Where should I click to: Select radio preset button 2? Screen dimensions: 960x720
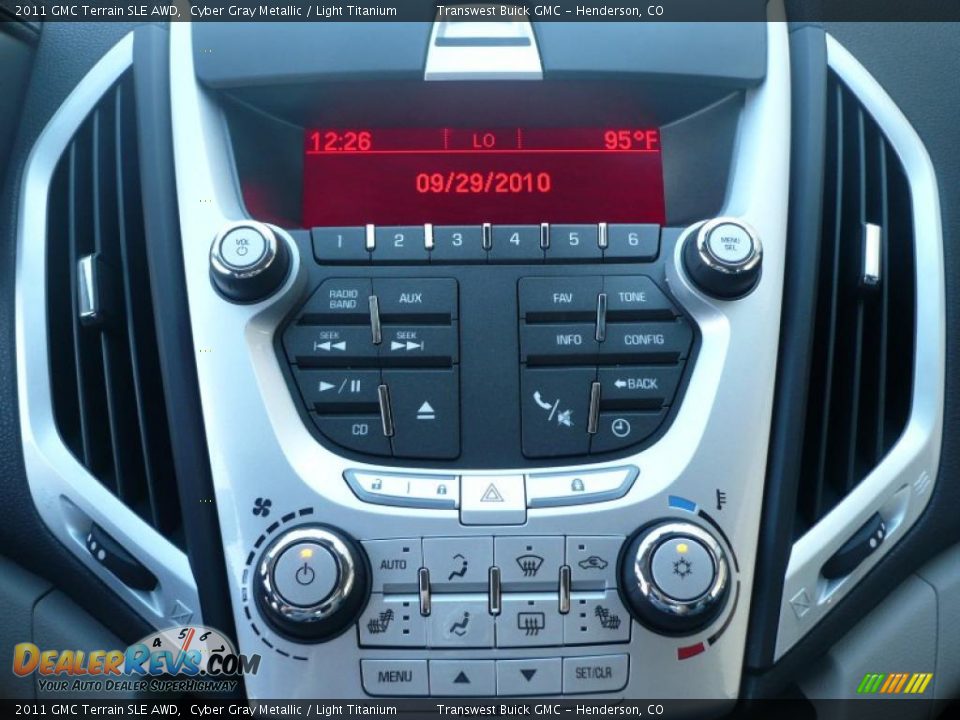399,241
